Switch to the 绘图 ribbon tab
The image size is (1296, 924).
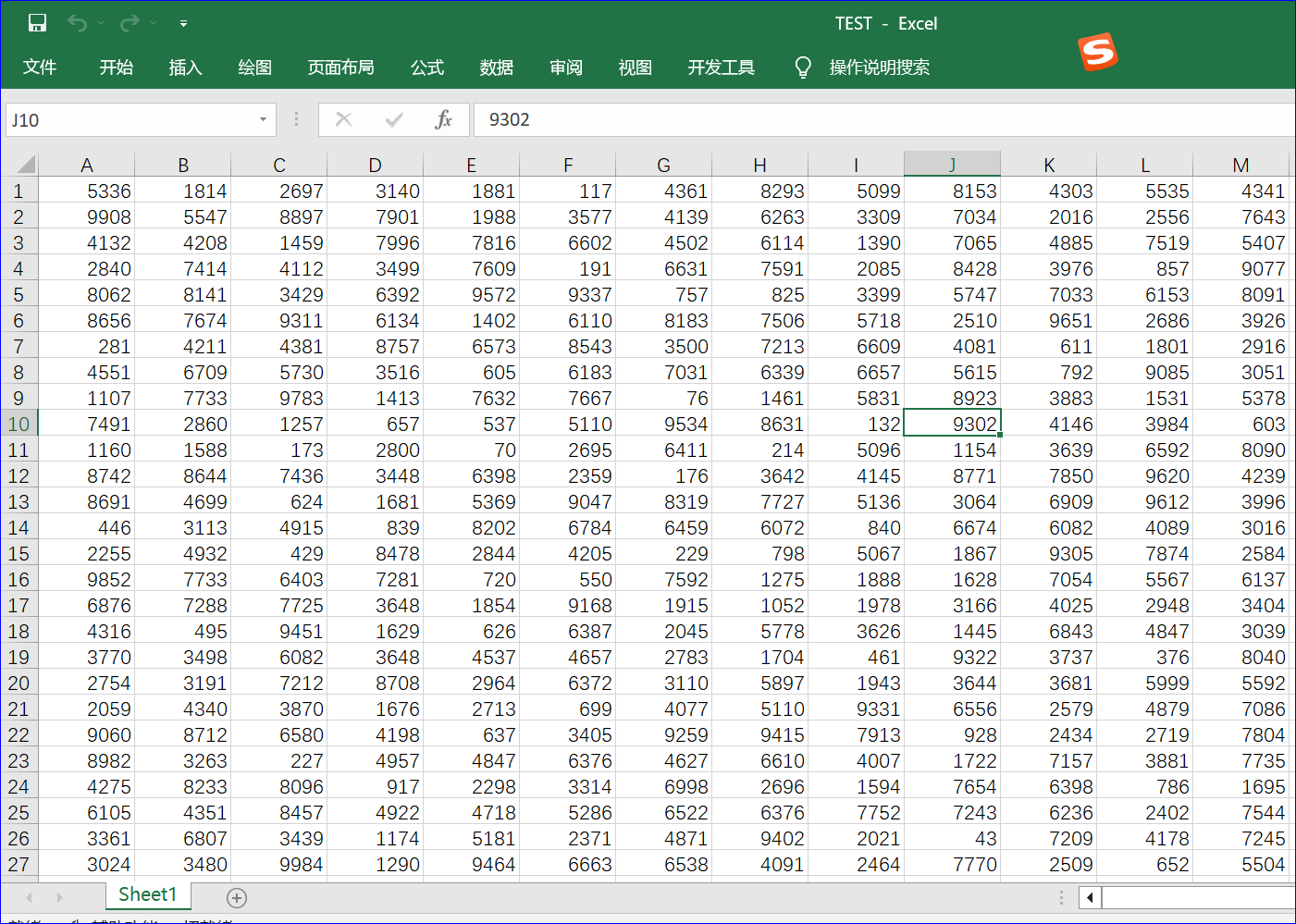(254, 68)
